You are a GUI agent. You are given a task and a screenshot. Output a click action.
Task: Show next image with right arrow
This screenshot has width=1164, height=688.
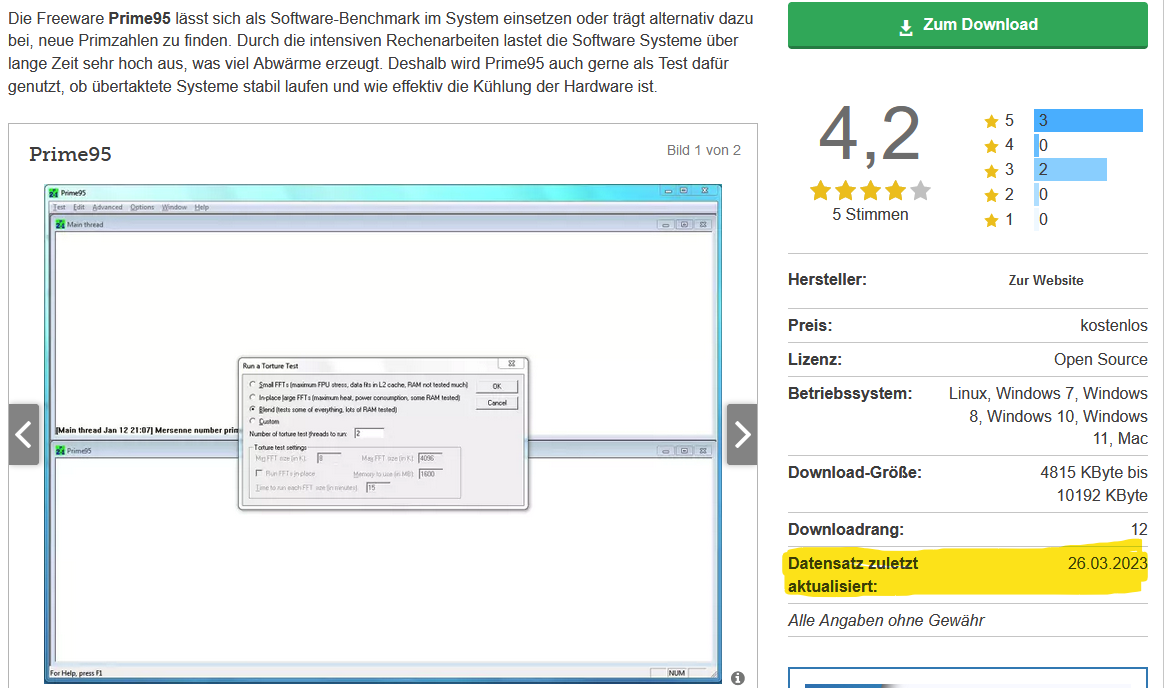[x=742, y=434]
